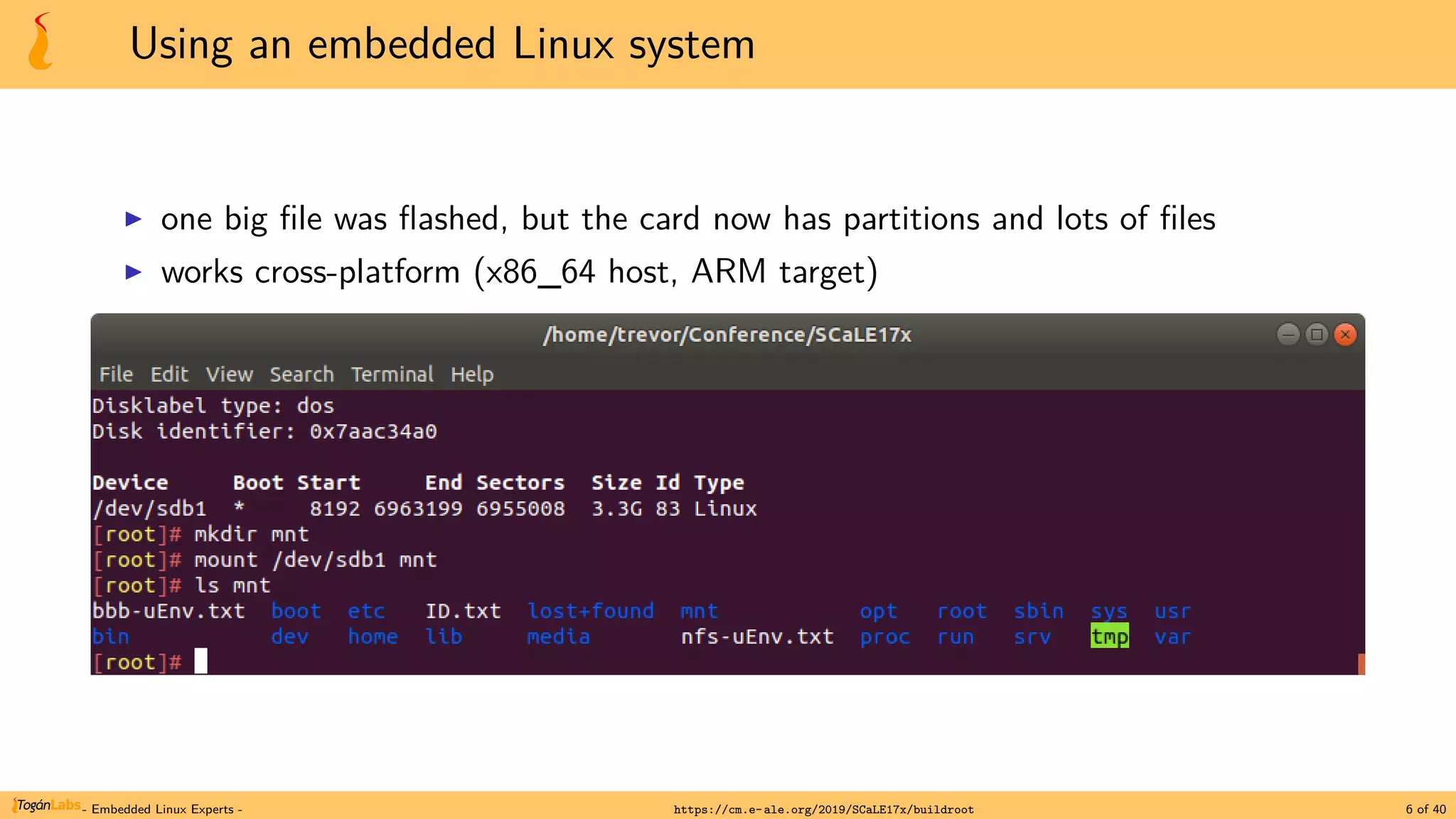
Task: Click the buildroot URL in the footer
Action: pyautogui.click(x=823, y=809)
